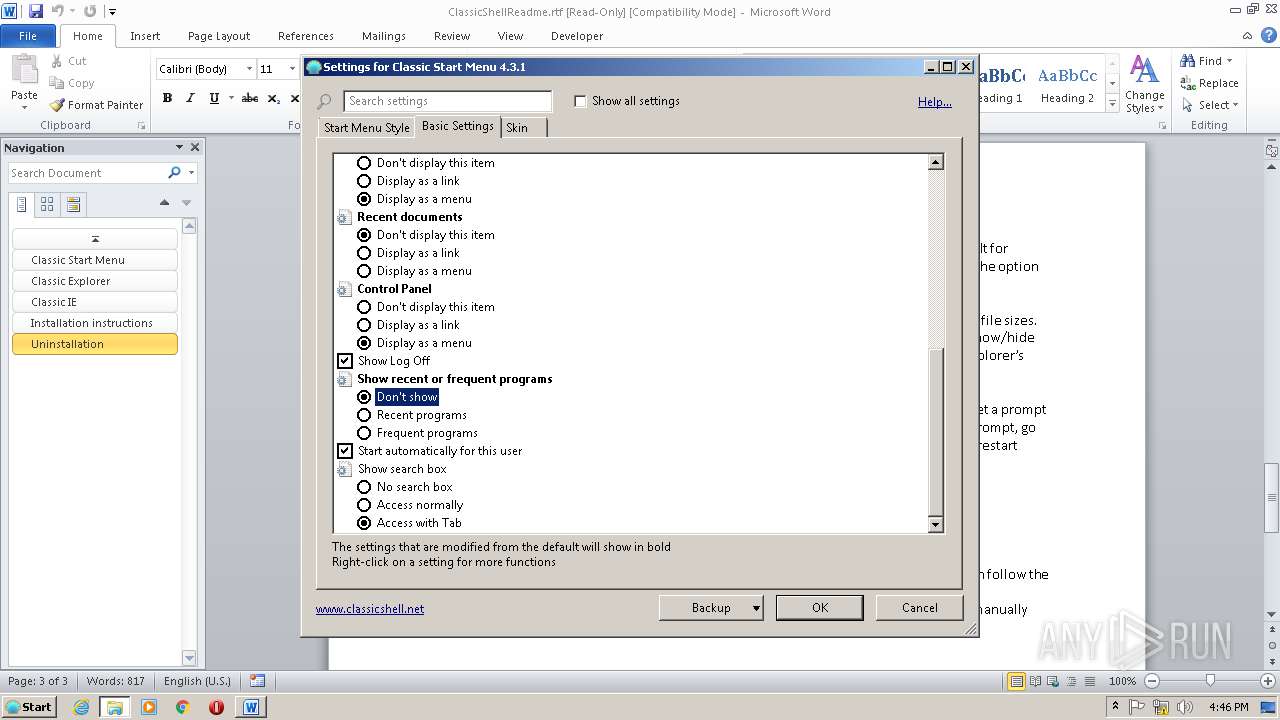Image resolution: width=1280 pixels, height=720 pixels.
Task: Switch to the Insert ribbon tab
Action: tap(145, 36)
